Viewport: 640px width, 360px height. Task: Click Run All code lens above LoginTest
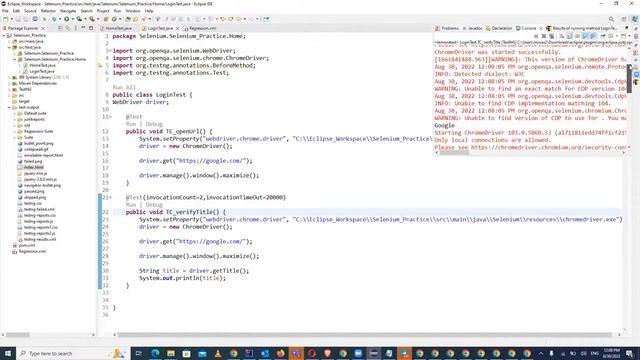coord(124,87)
